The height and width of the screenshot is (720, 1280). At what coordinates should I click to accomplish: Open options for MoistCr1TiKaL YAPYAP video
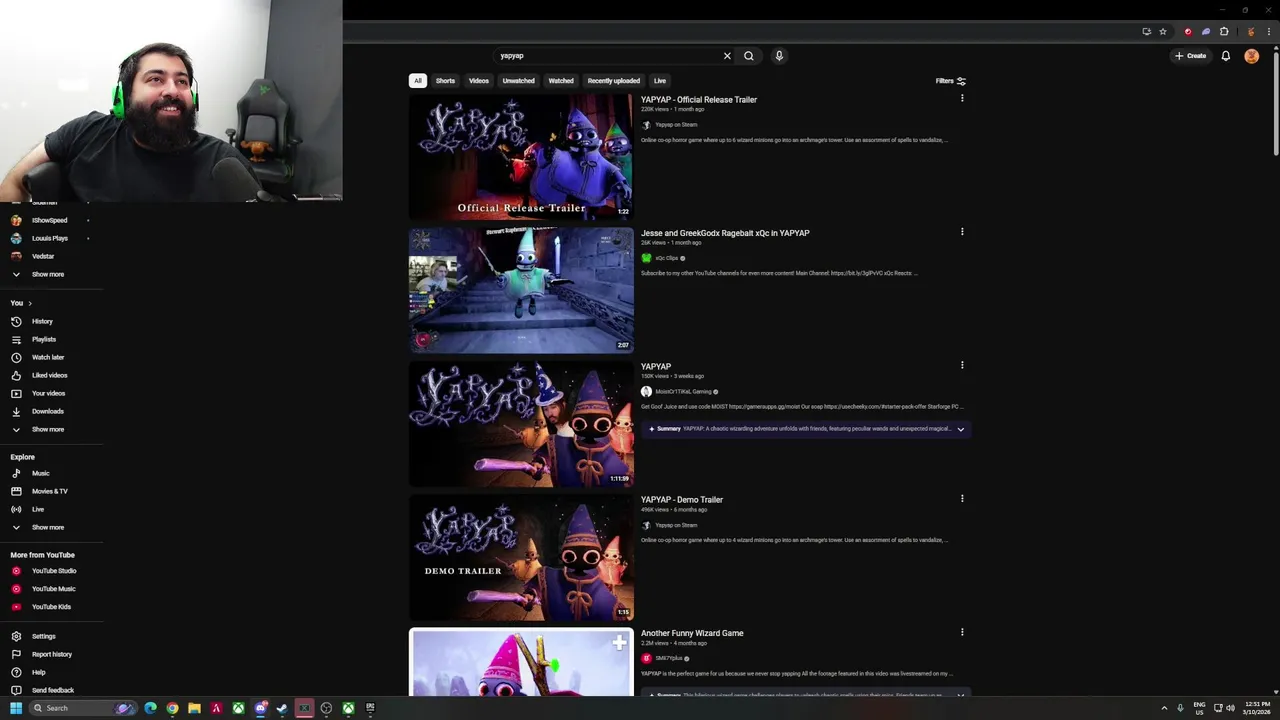(x=962, y=365)
